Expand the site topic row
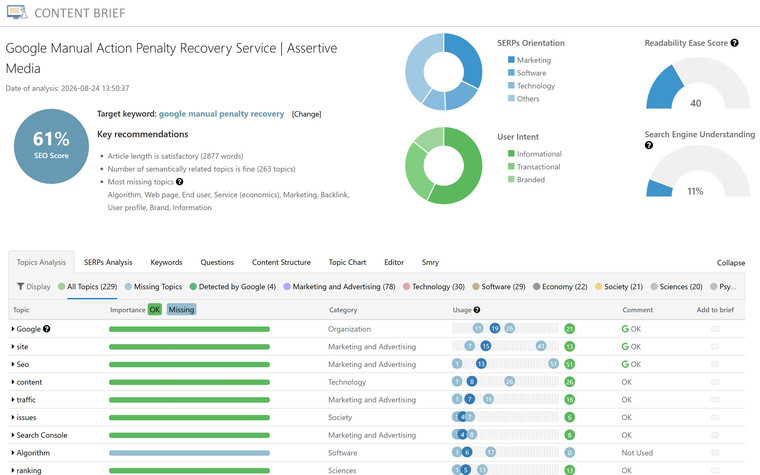 coord(13,347)
